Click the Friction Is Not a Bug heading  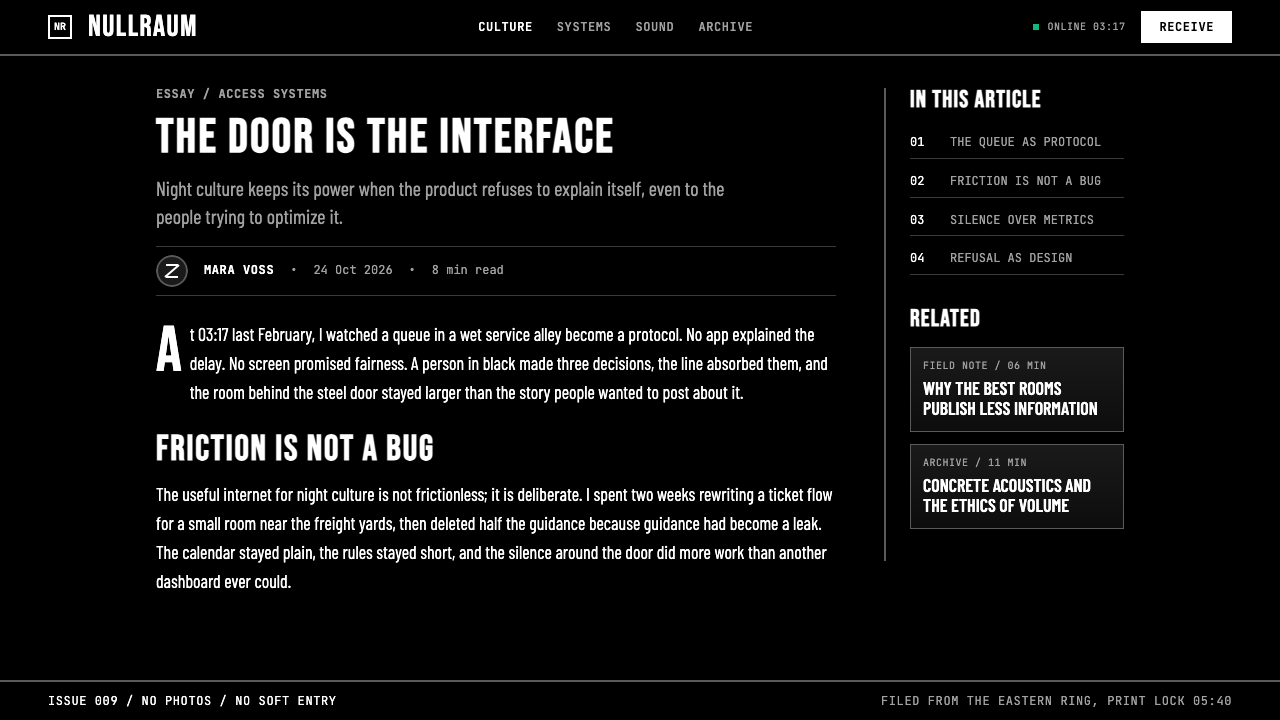pyautogui.click(x=295, y=448)
